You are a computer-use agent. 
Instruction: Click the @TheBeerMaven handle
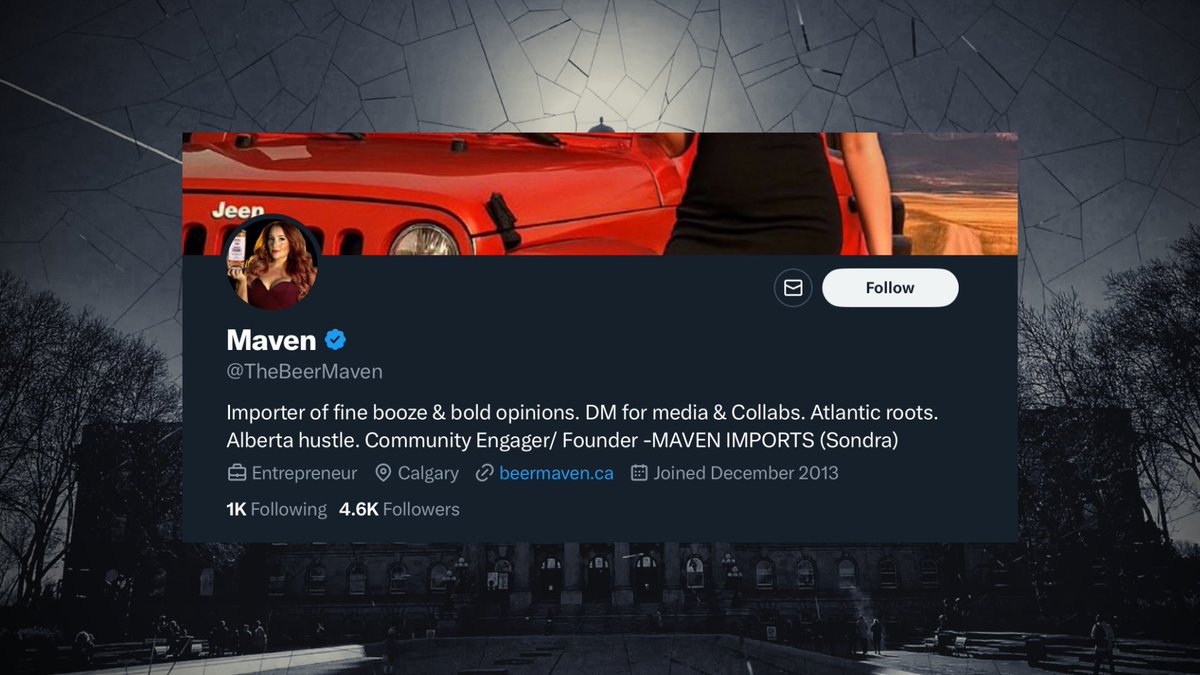point(305,372)
